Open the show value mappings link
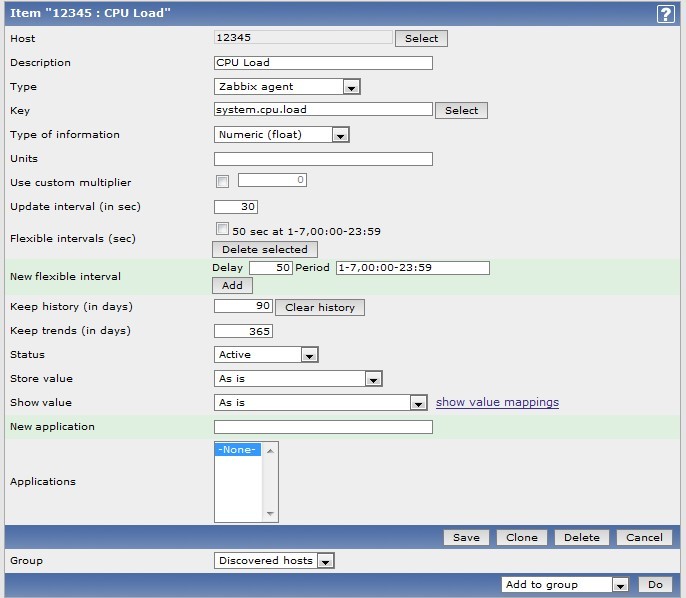Viewport: 686px width, 598px height. coord(497,402)
